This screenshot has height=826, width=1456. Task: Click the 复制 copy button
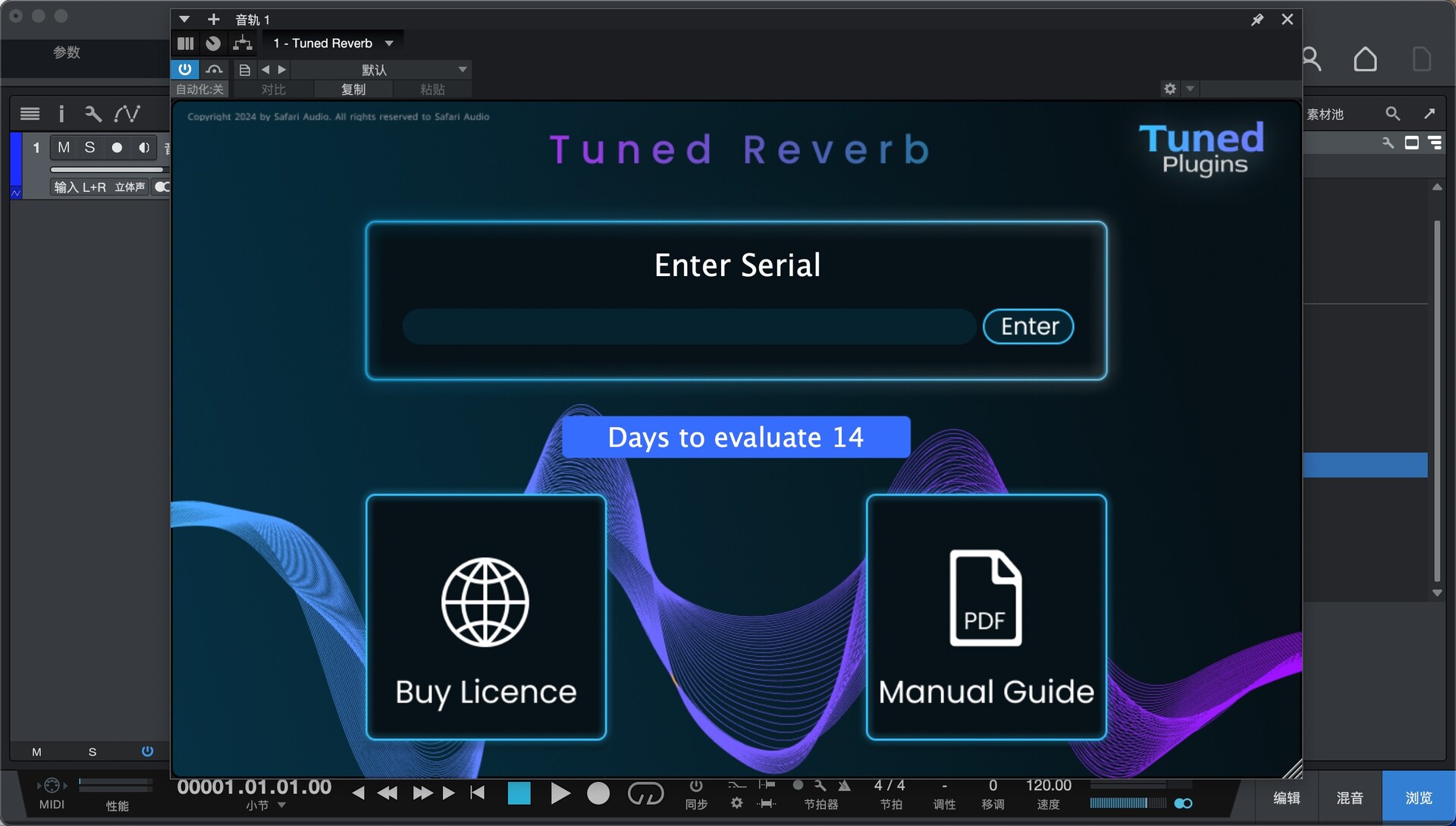pos(353,90)
